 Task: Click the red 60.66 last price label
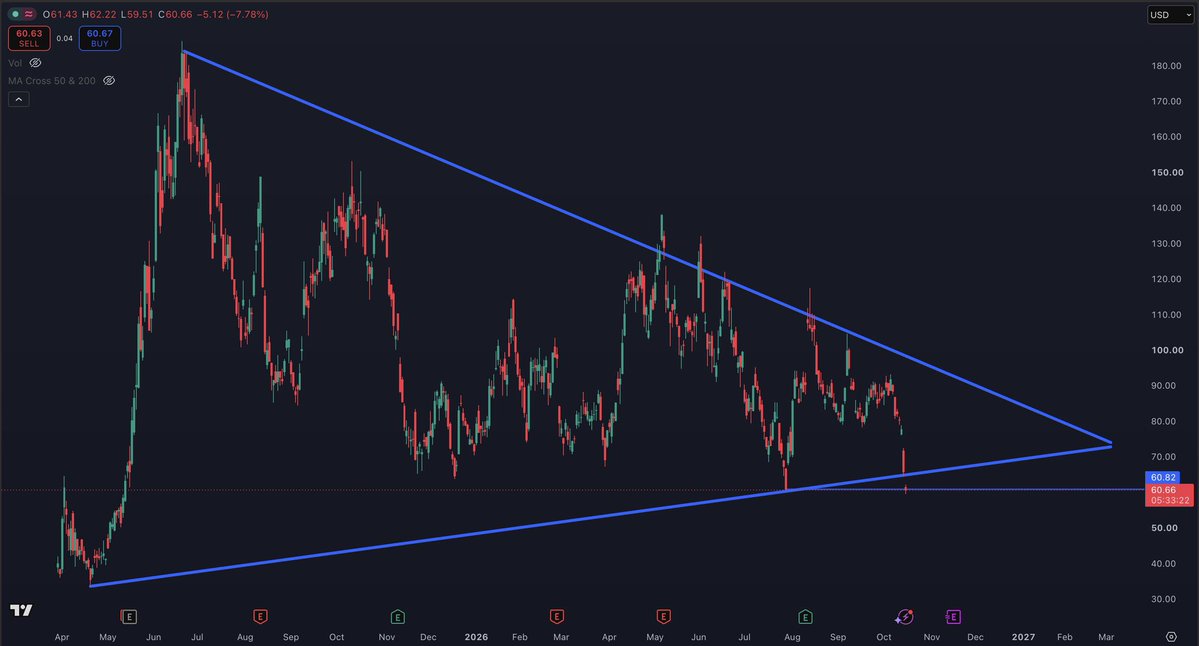pyautogui.click(x=1169, y=495)
